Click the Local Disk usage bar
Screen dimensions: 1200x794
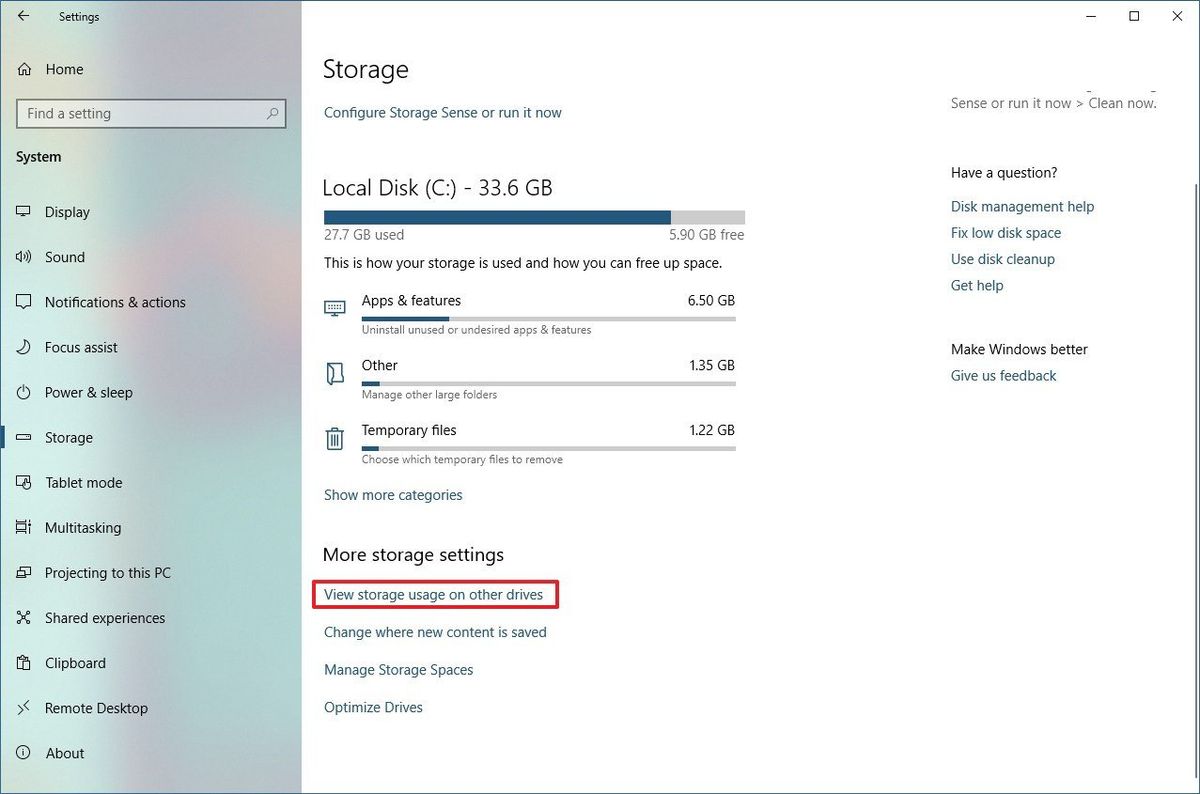[533, 216]
